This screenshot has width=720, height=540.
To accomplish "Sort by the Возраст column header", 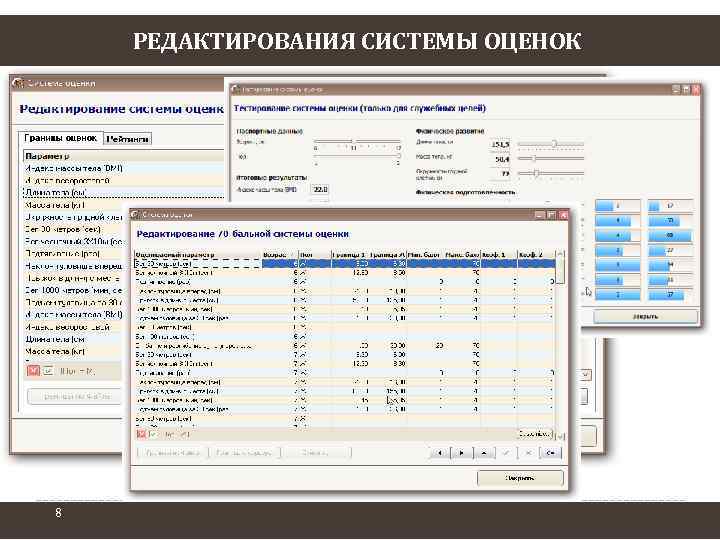I will tap(280, 254).
